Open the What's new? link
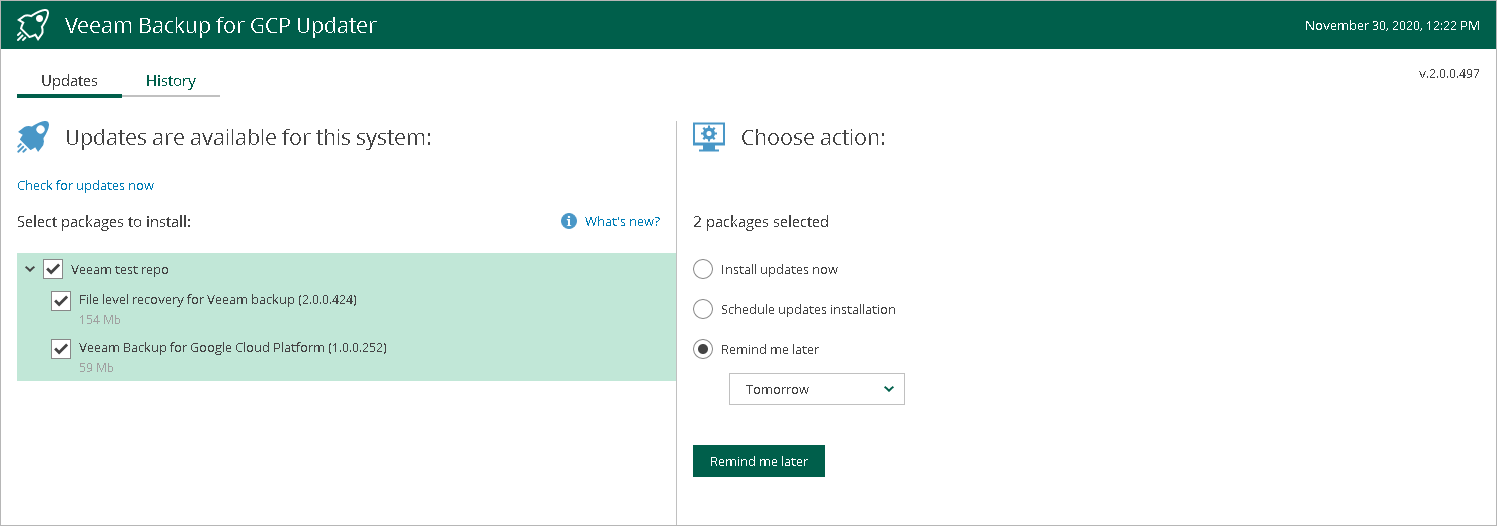 tap(622, 221)
